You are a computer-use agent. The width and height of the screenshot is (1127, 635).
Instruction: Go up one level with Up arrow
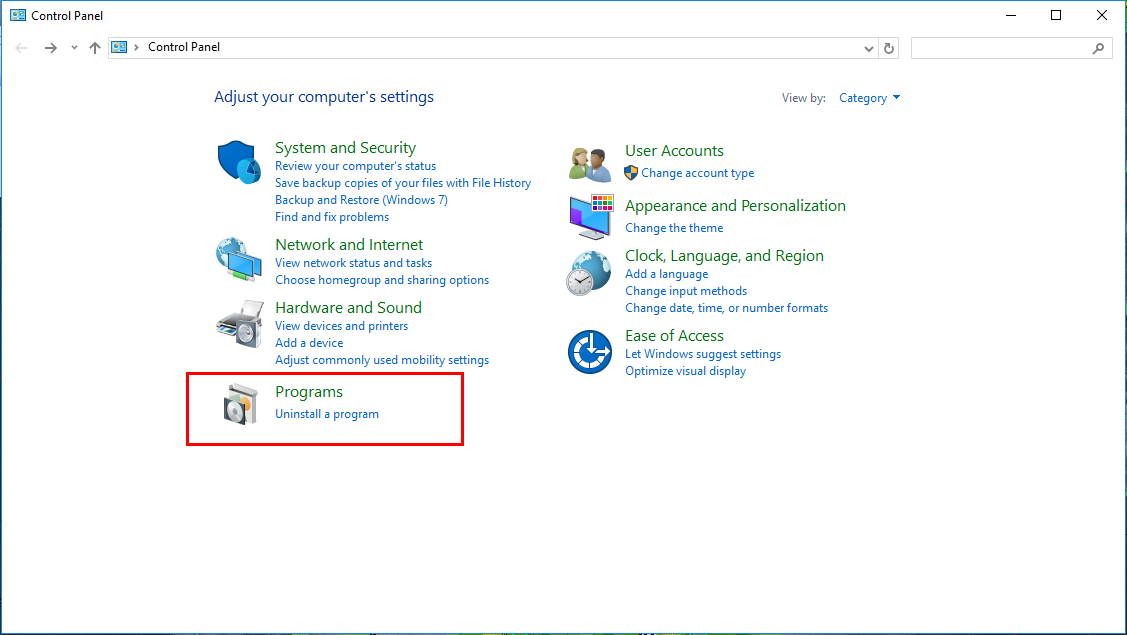95,48
